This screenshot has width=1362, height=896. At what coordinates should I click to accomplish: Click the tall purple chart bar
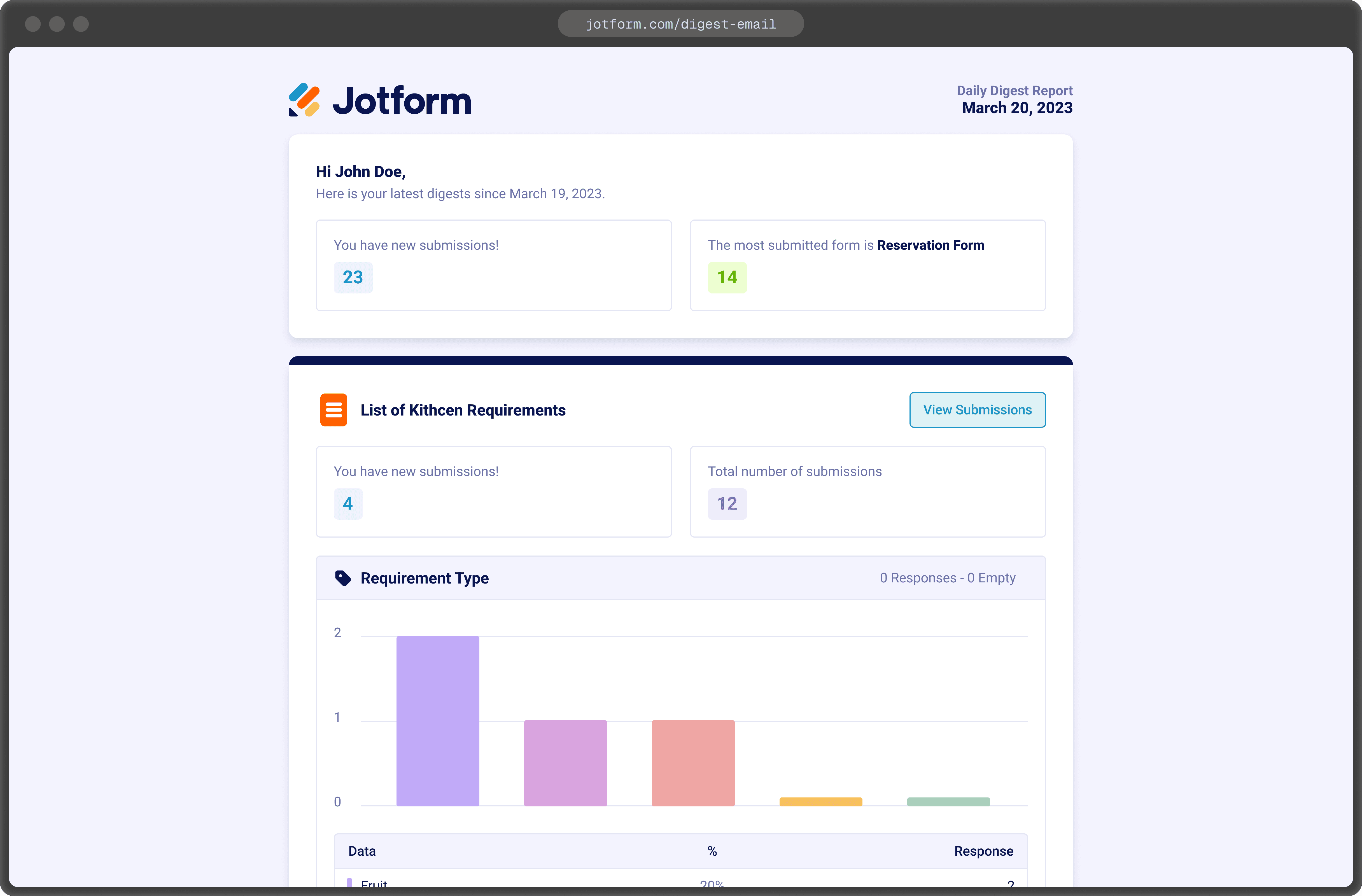438,721
